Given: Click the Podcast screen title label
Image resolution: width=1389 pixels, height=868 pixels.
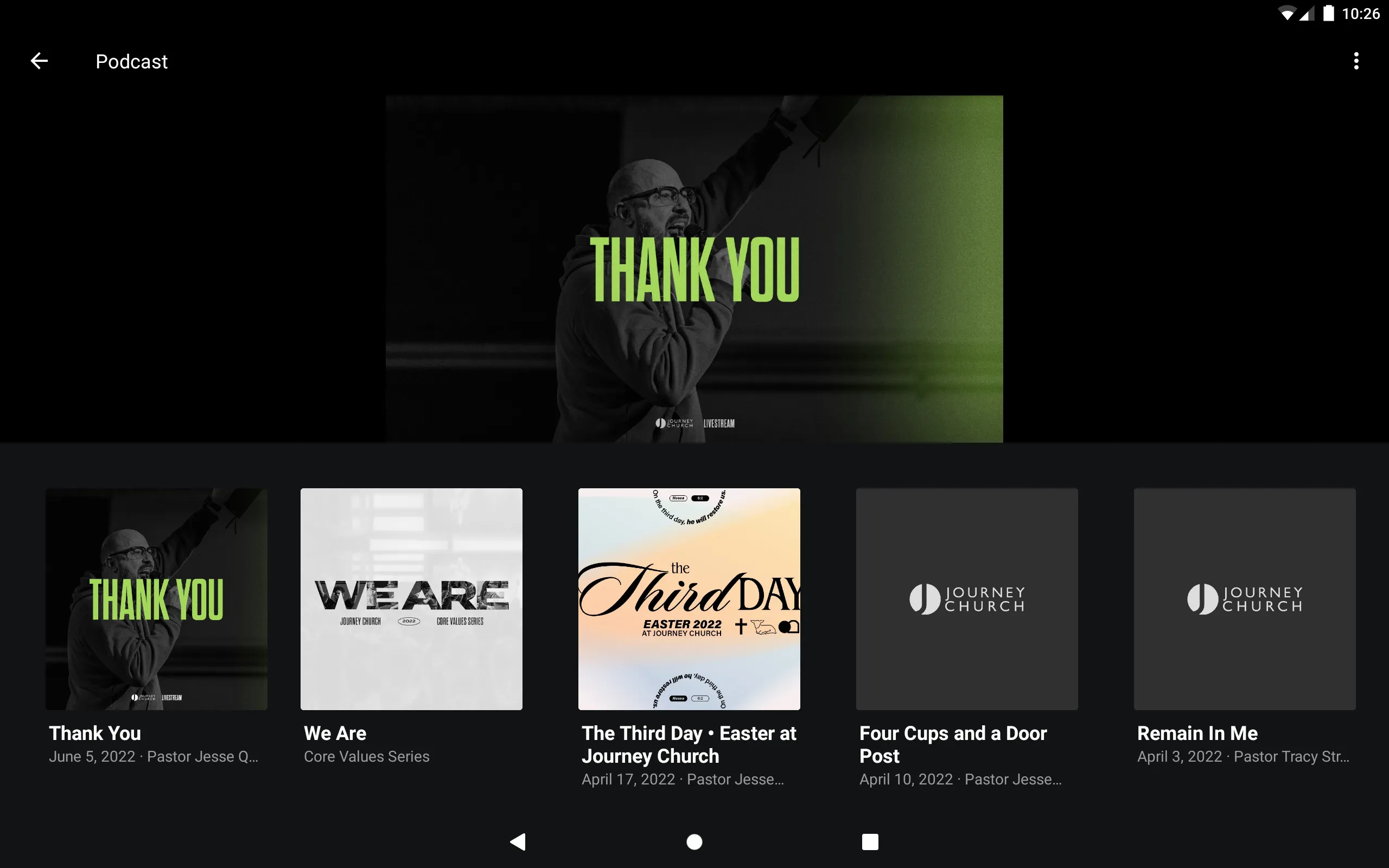Looking at the screenshot, I should coord(132,61).
